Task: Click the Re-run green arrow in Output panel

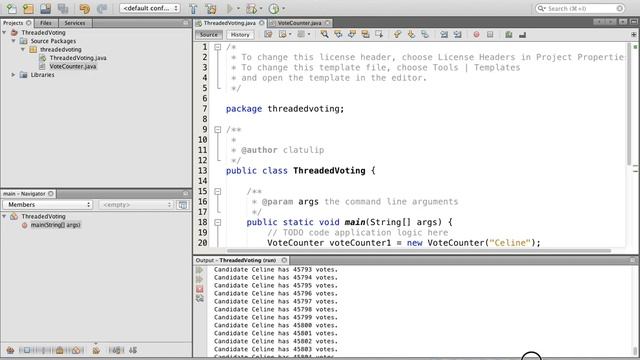Action: 200,270
